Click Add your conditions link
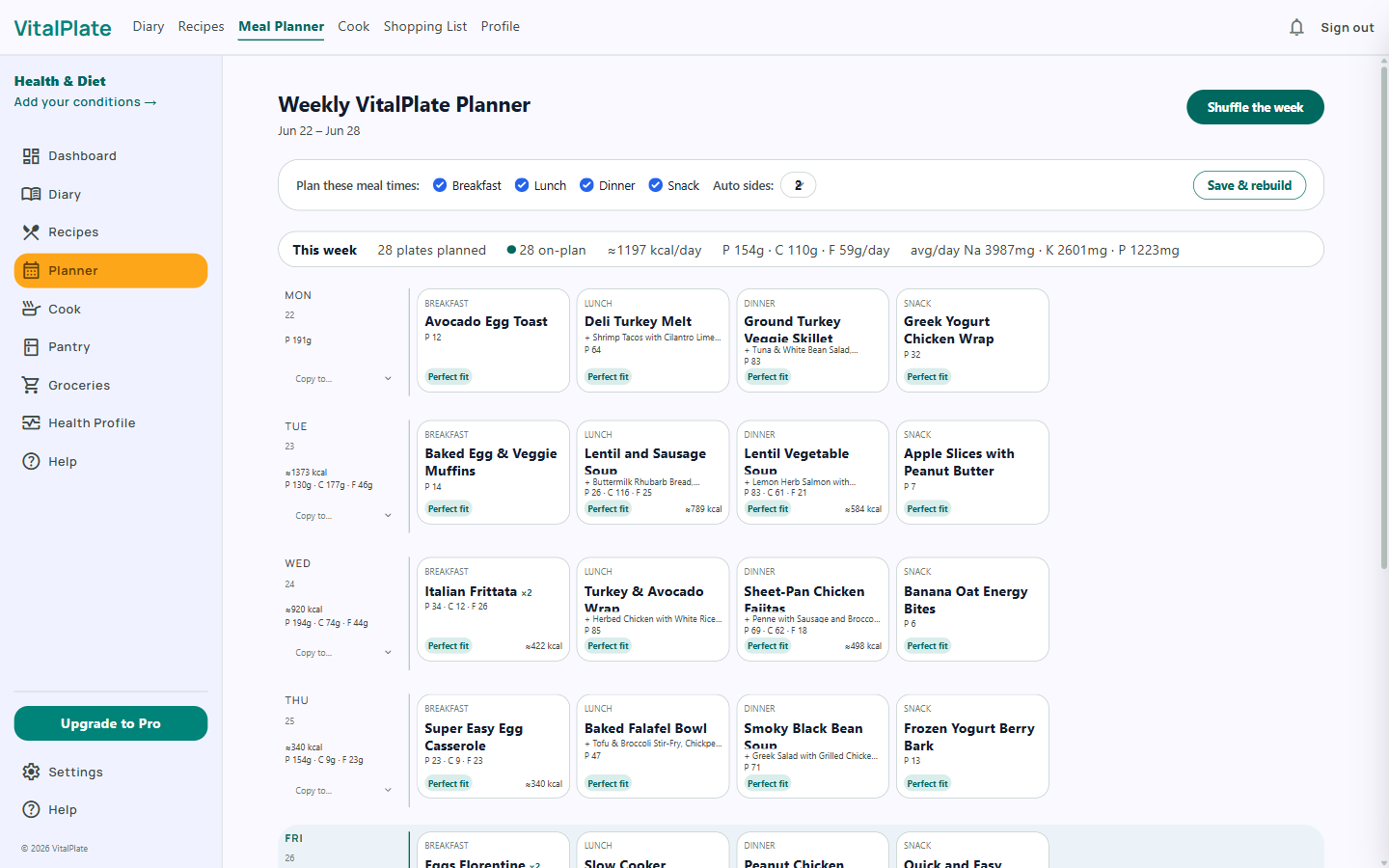Viewport: 1389px width, 868px height. [85, 102]
